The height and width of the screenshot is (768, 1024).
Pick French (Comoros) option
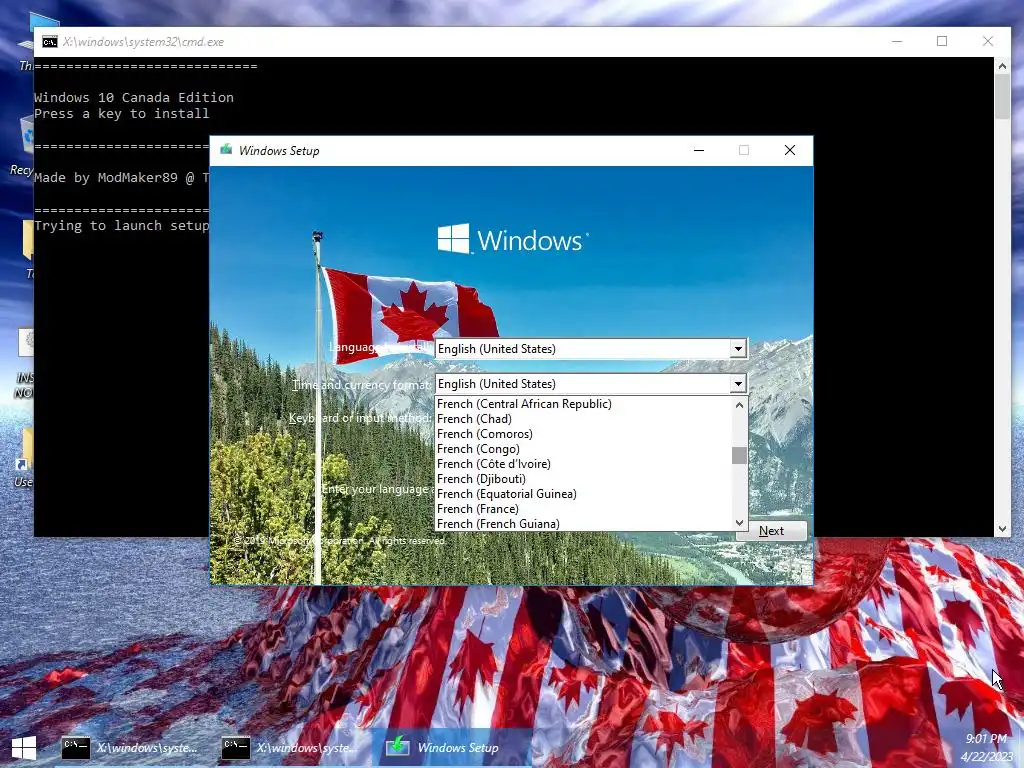tap(584, 434)
